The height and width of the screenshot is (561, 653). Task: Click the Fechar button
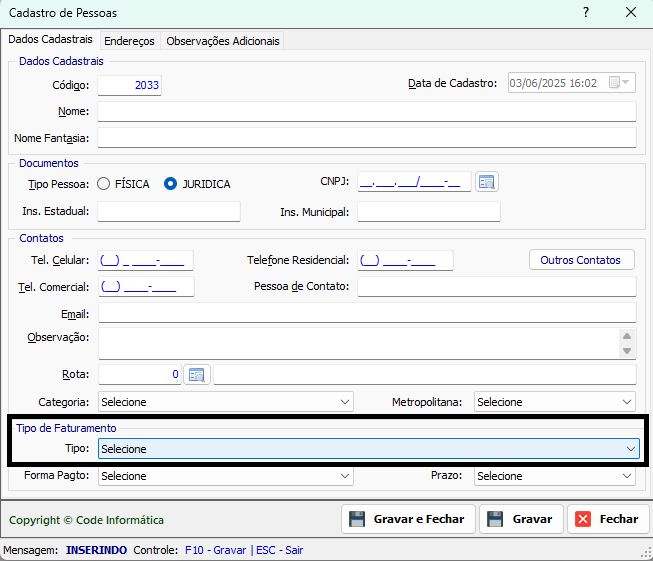pyautogui.click(x=608, y=519)
